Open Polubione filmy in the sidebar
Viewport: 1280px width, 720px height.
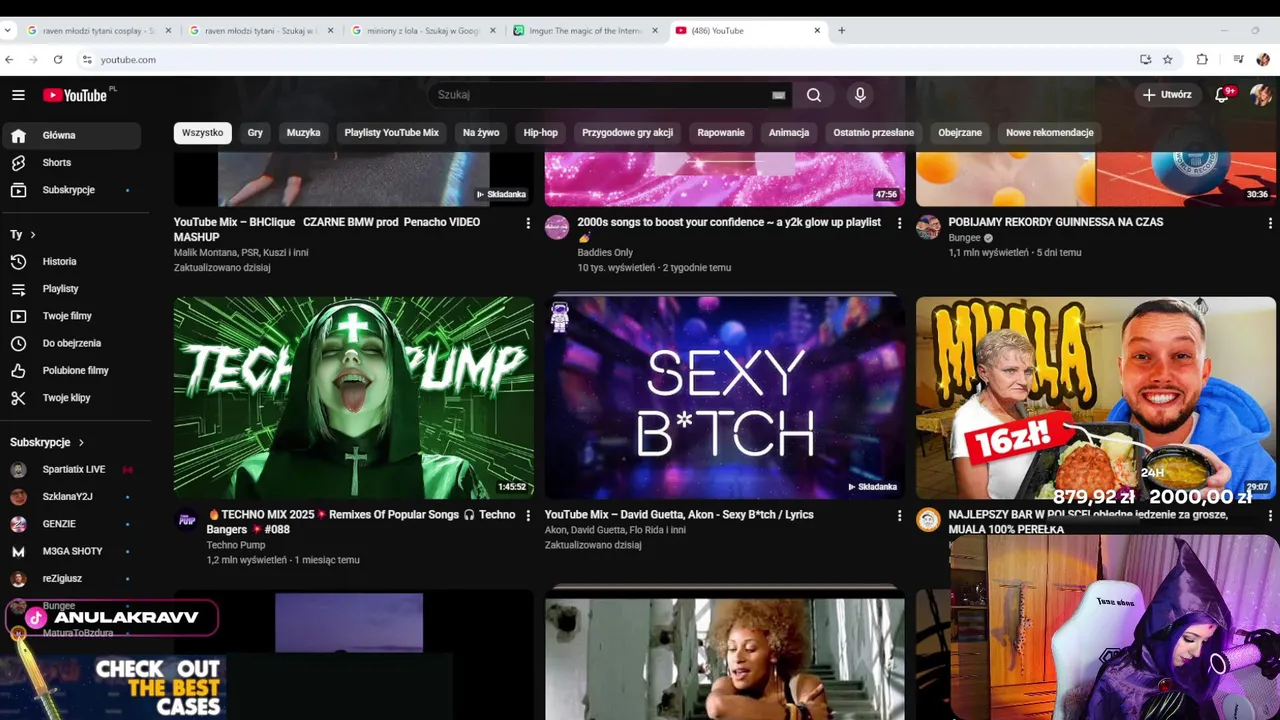click(70, 370)
